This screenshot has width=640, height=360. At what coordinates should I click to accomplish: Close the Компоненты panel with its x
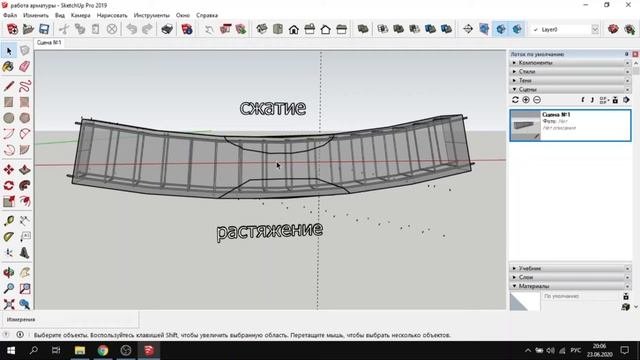click(x=627, y=63)
